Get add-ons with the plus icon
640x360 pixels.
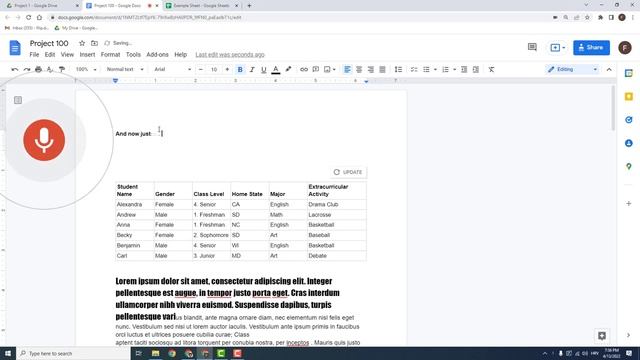tap(629, 203)
